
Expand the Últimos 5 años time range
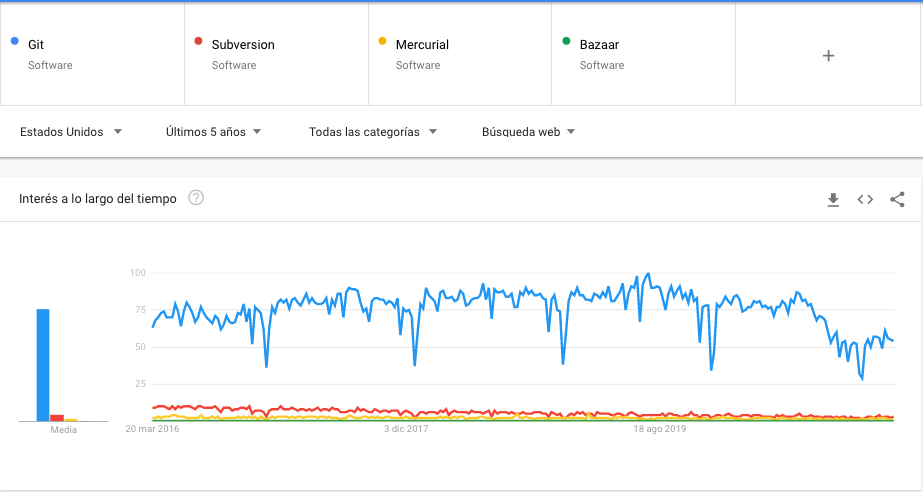pyautogui.click(x=213, y=132)
